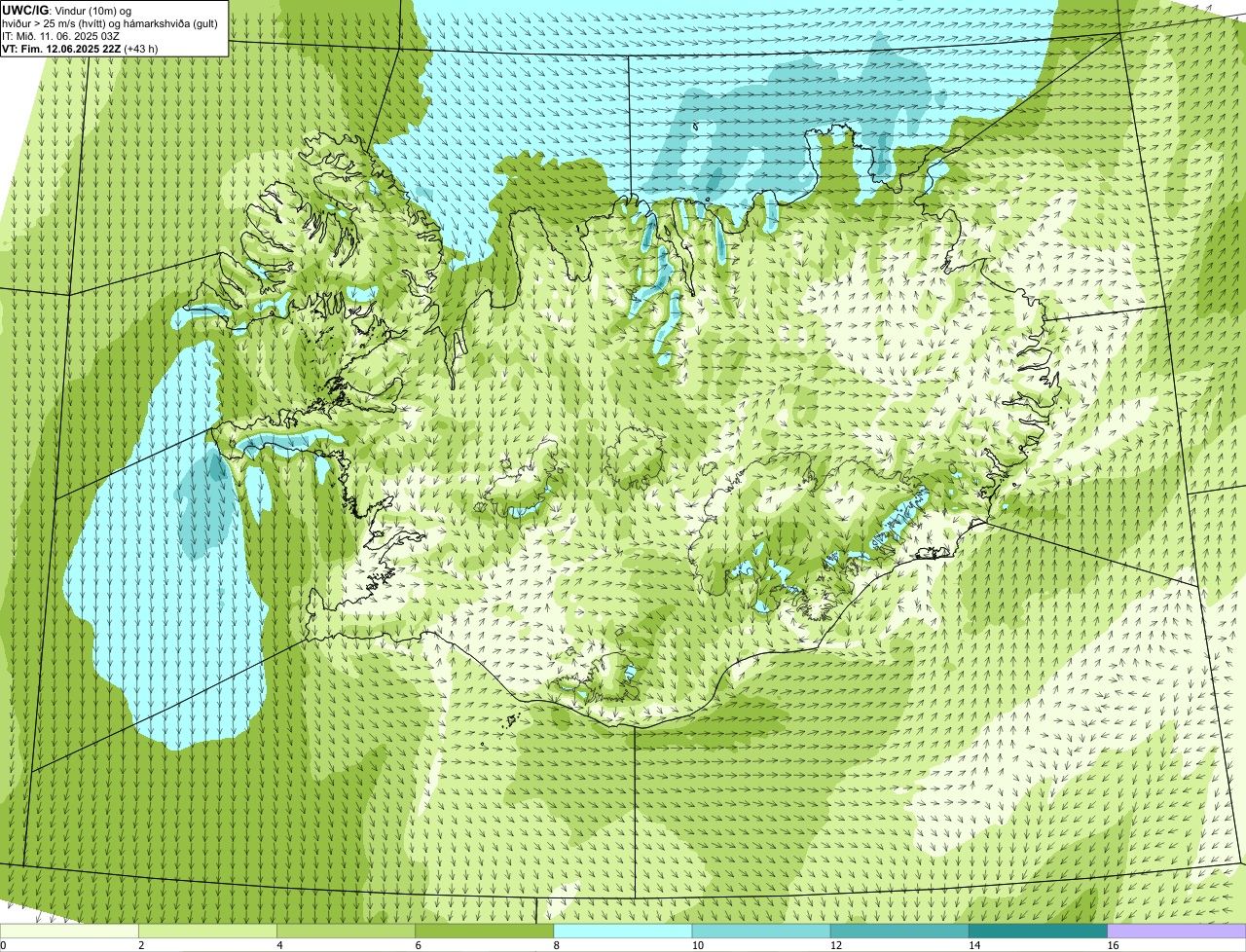
Task: Click the legend label '4'
Action: click(x=280, y=945)
